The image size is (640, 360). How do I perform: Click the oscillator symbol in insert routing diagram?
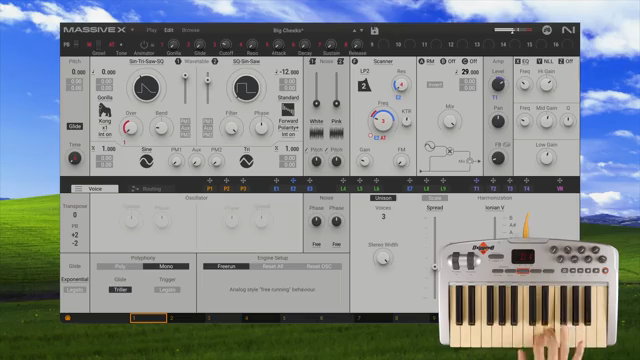tap(429, 147)
